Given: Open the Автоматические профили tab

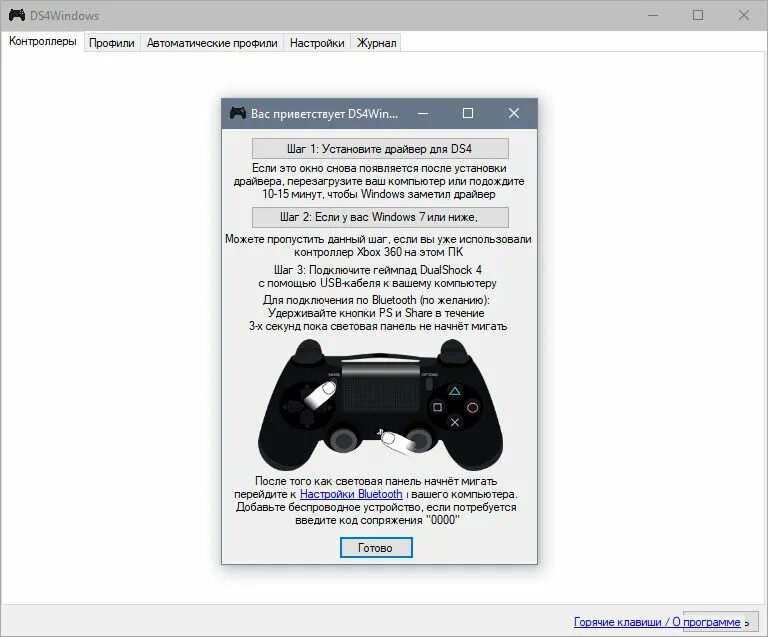Looking at the screenshot, I should [x=212, y=43].
